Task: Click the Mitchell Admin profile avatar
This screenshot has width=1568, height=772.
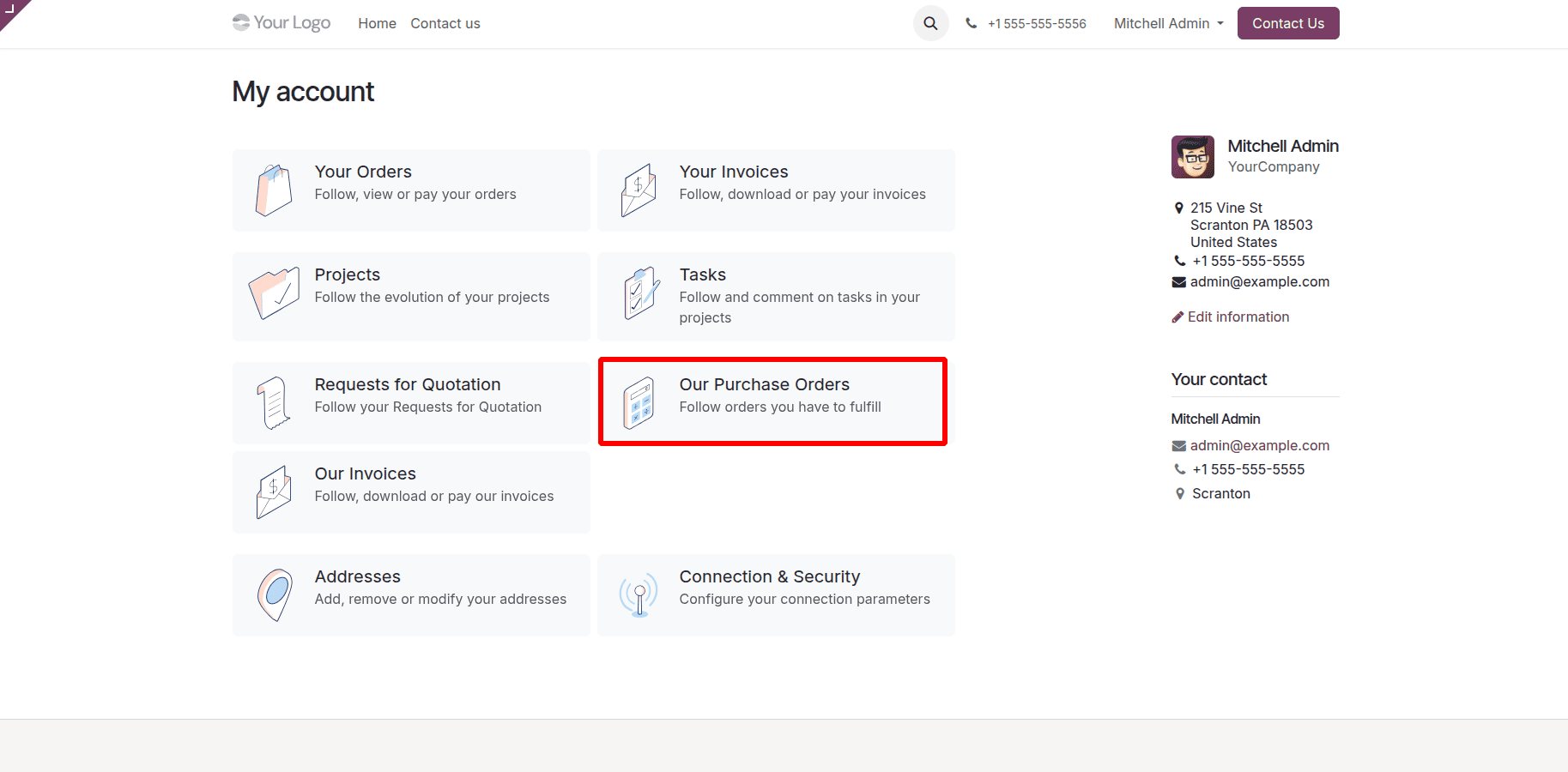Action: click(1192, 157)
